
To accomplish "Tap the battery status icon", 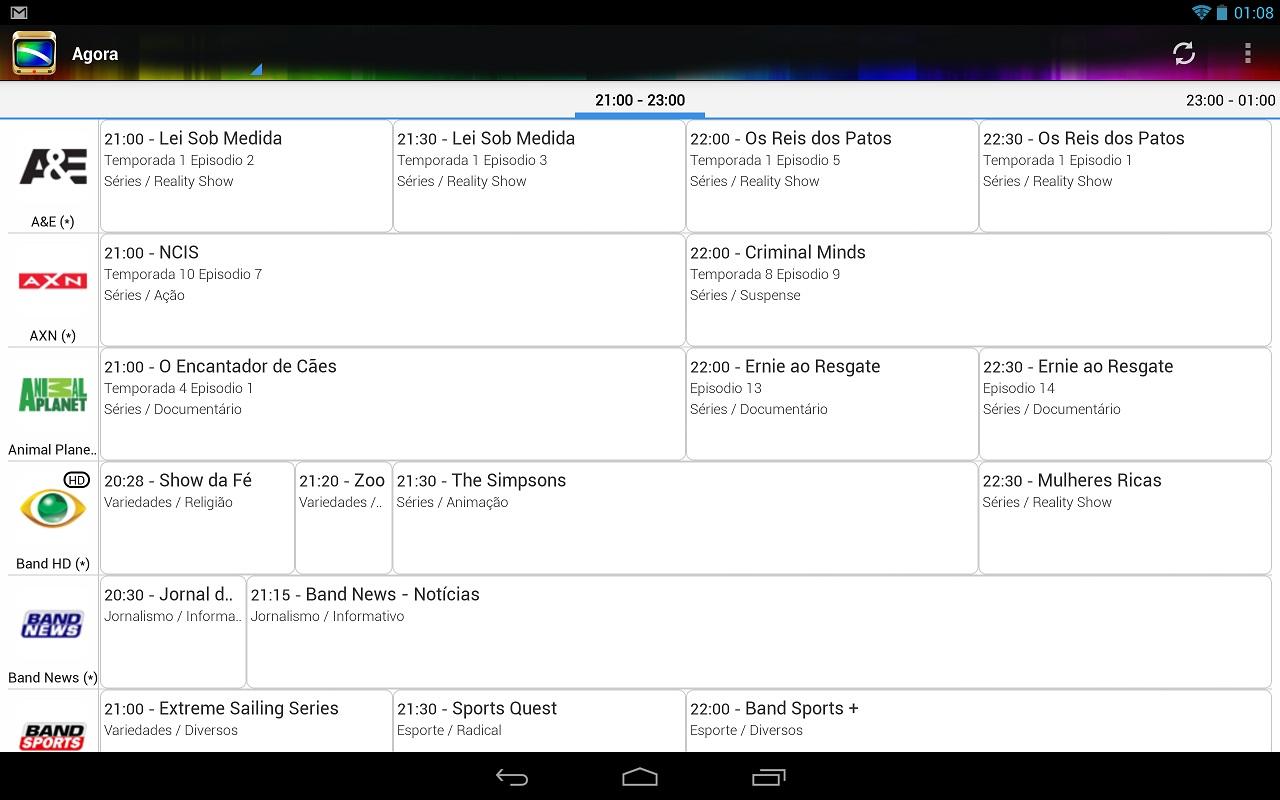I will (1221, 12).
